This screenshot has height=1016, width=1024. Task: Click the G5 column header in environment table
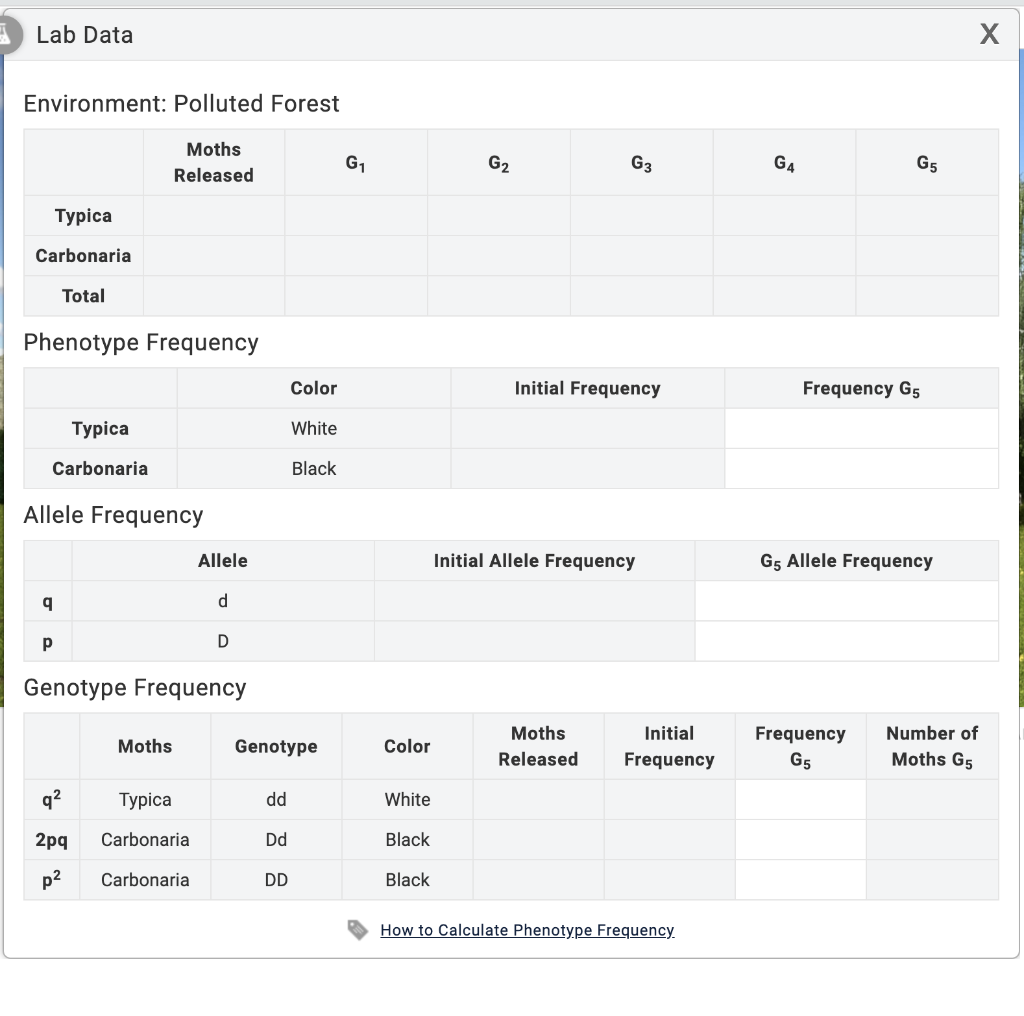tap(927, 163)
